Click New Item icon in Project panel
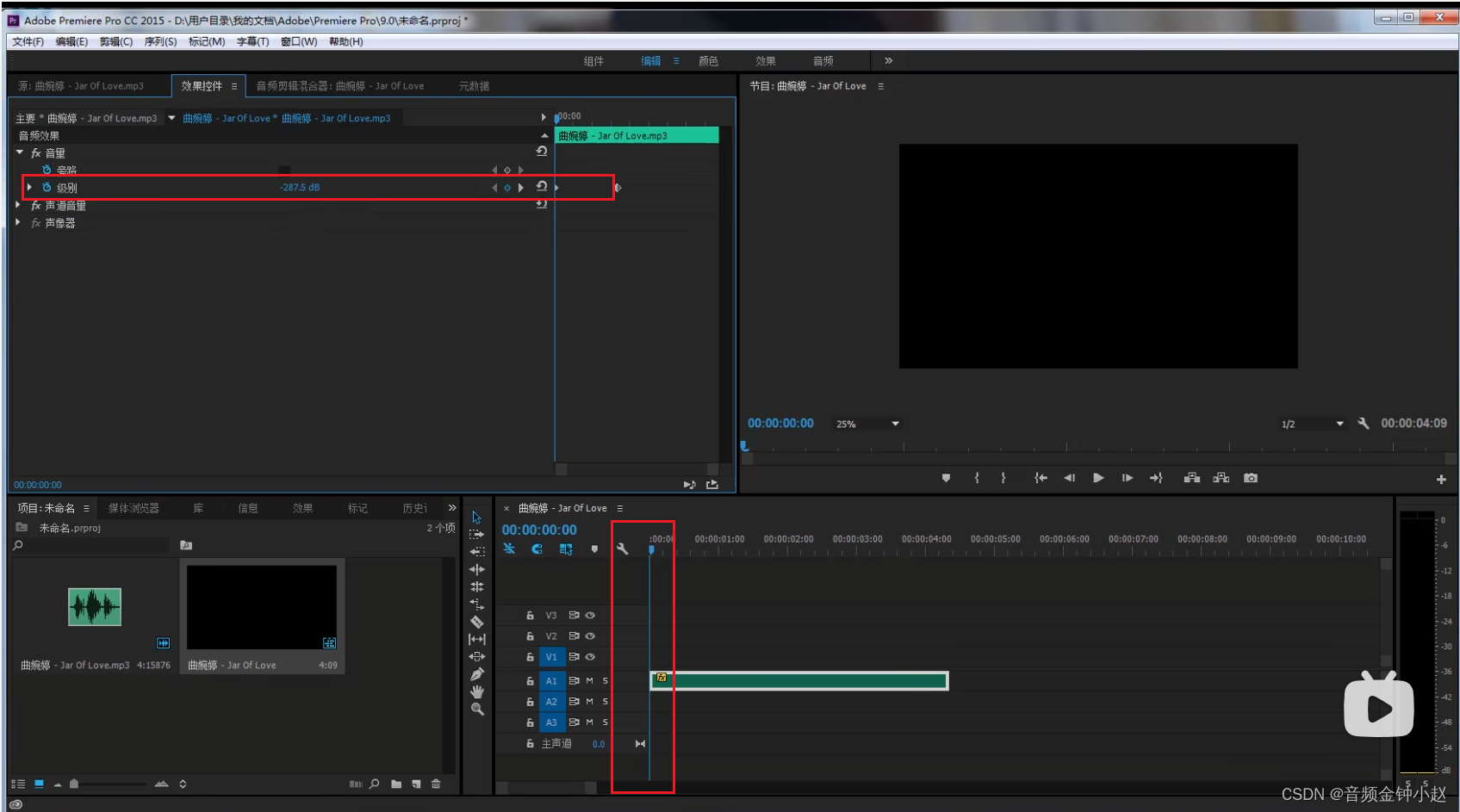The width and height of the screenshot is (1460, 812). (x=416, y=784)
